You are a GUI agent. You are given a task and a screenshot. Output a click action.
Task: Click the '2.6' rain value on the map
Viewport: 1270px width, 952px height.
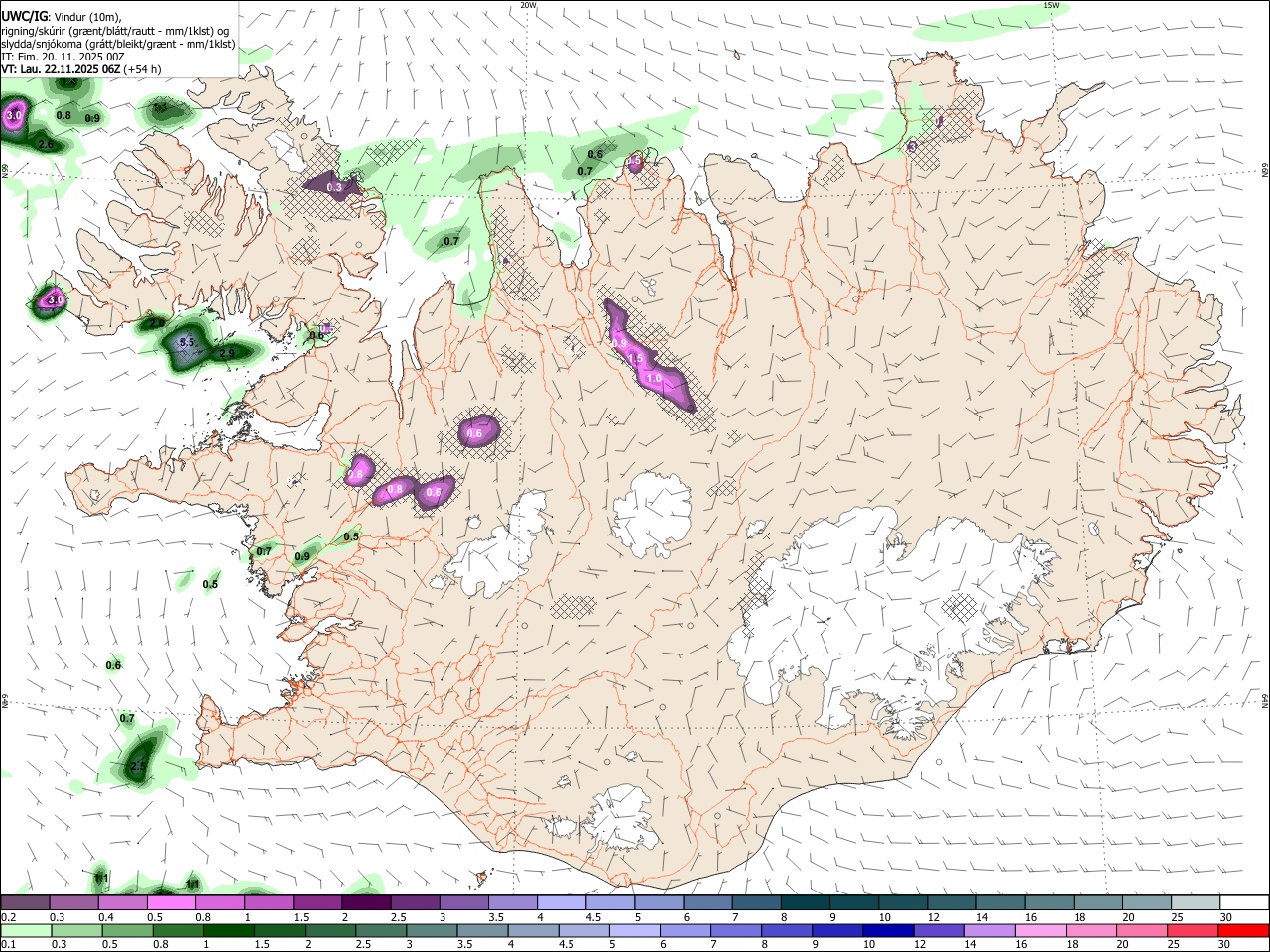click(x=46, y=145)
